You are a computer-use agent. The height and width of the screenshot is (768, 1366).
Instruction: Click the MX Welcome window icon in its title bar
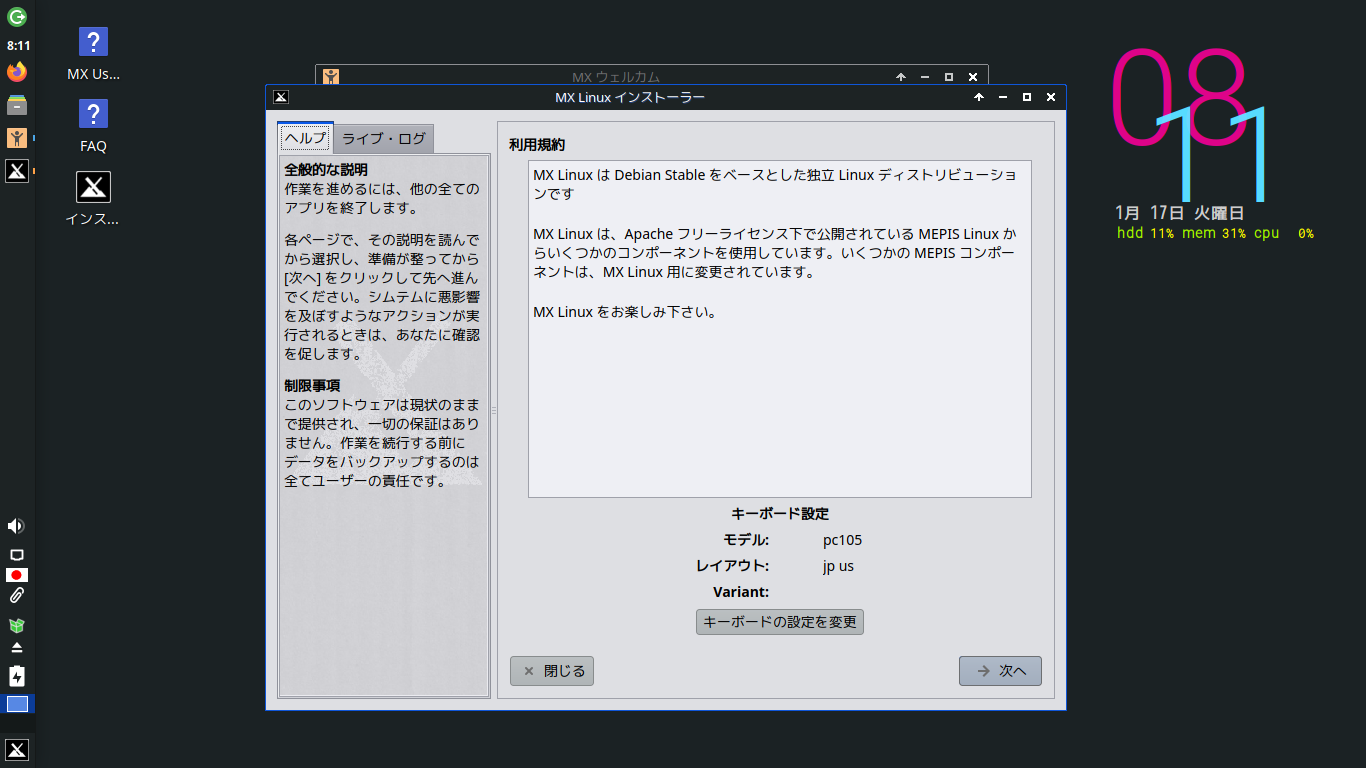[x=331, y=76]
